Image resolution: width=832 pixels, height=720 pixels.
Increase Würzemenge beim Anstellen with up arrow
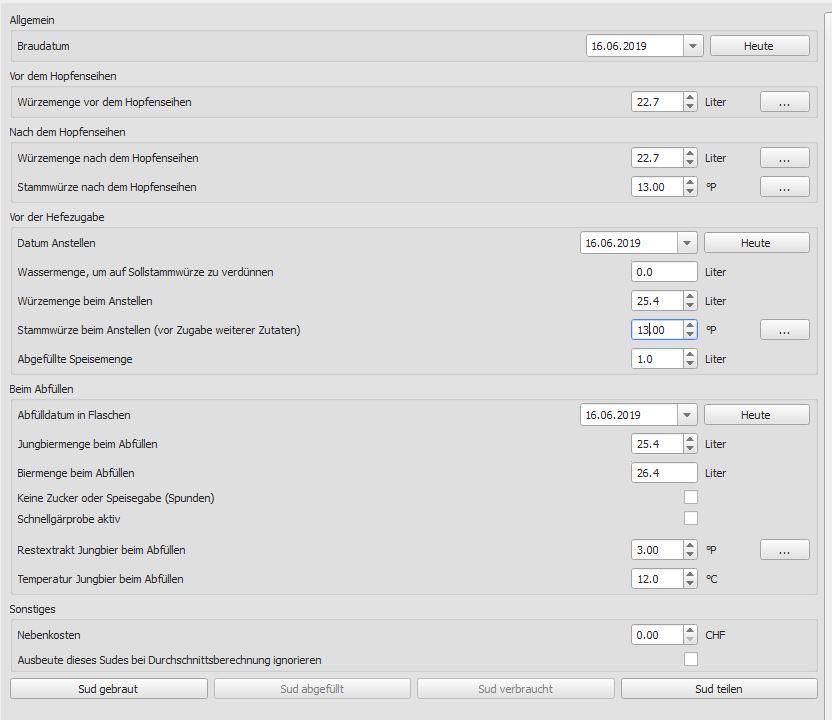(690, 296)
